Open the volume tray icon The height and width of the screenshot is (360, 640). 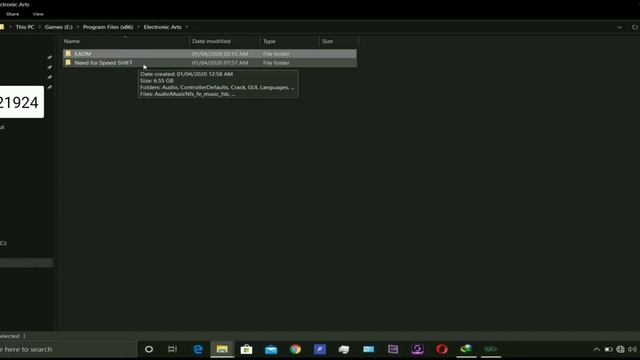coord(632,349)
